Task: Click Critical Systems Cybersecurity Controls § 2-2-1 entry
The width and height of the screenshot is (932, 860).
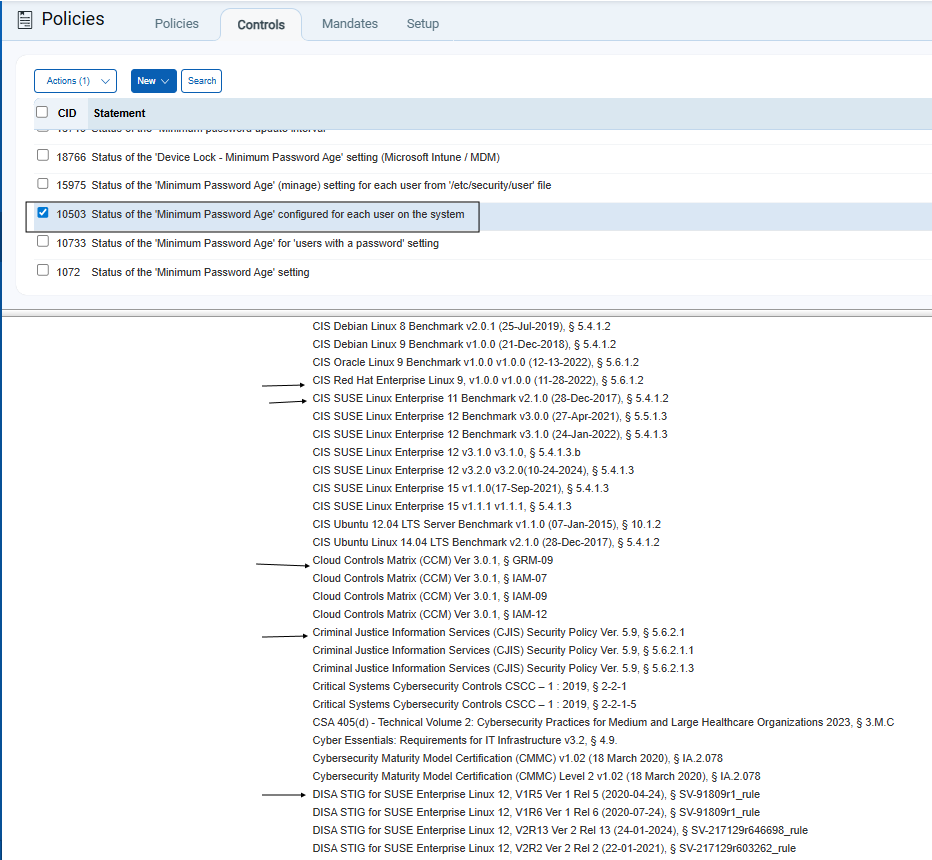Action: click(x=470, y=686)
